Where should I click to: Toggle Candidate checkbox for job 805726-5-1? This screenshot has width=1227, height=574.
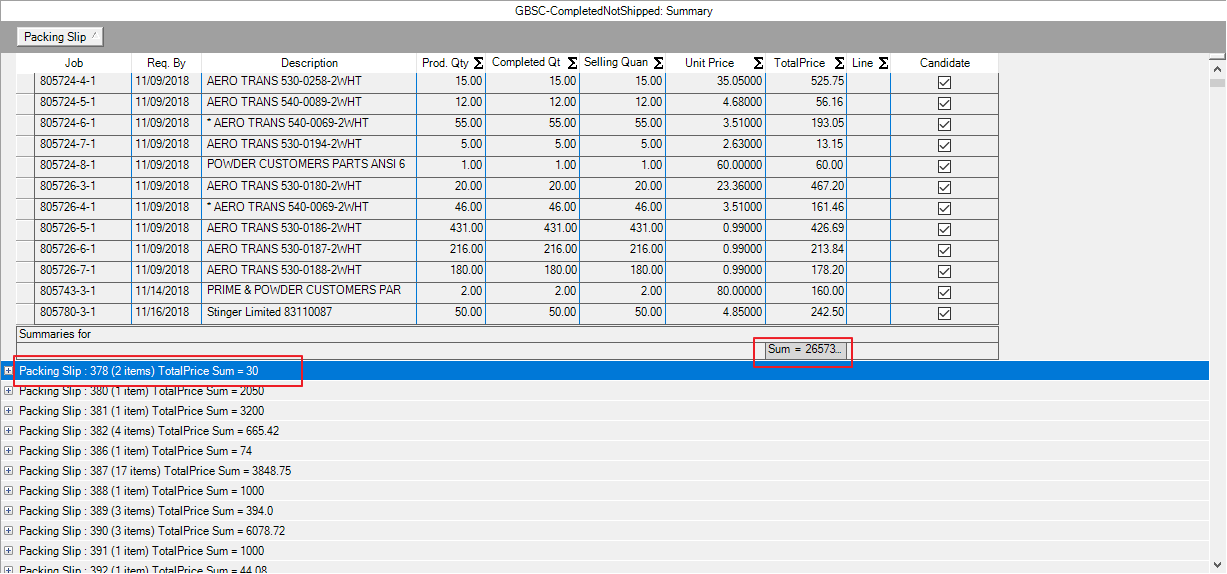tap(944, 229)
